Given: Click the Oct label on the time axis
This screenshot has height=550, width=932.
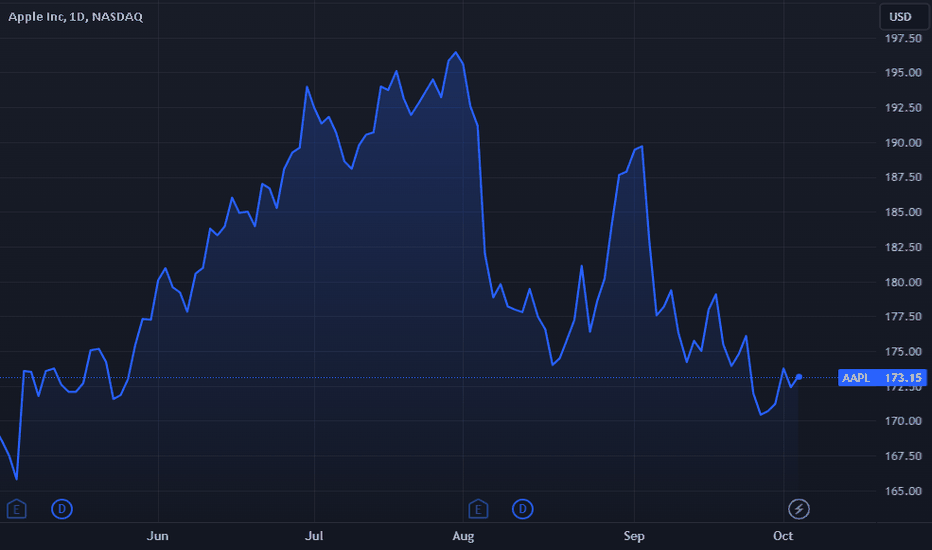Looking at the screenshot, I should coord(783,536).
